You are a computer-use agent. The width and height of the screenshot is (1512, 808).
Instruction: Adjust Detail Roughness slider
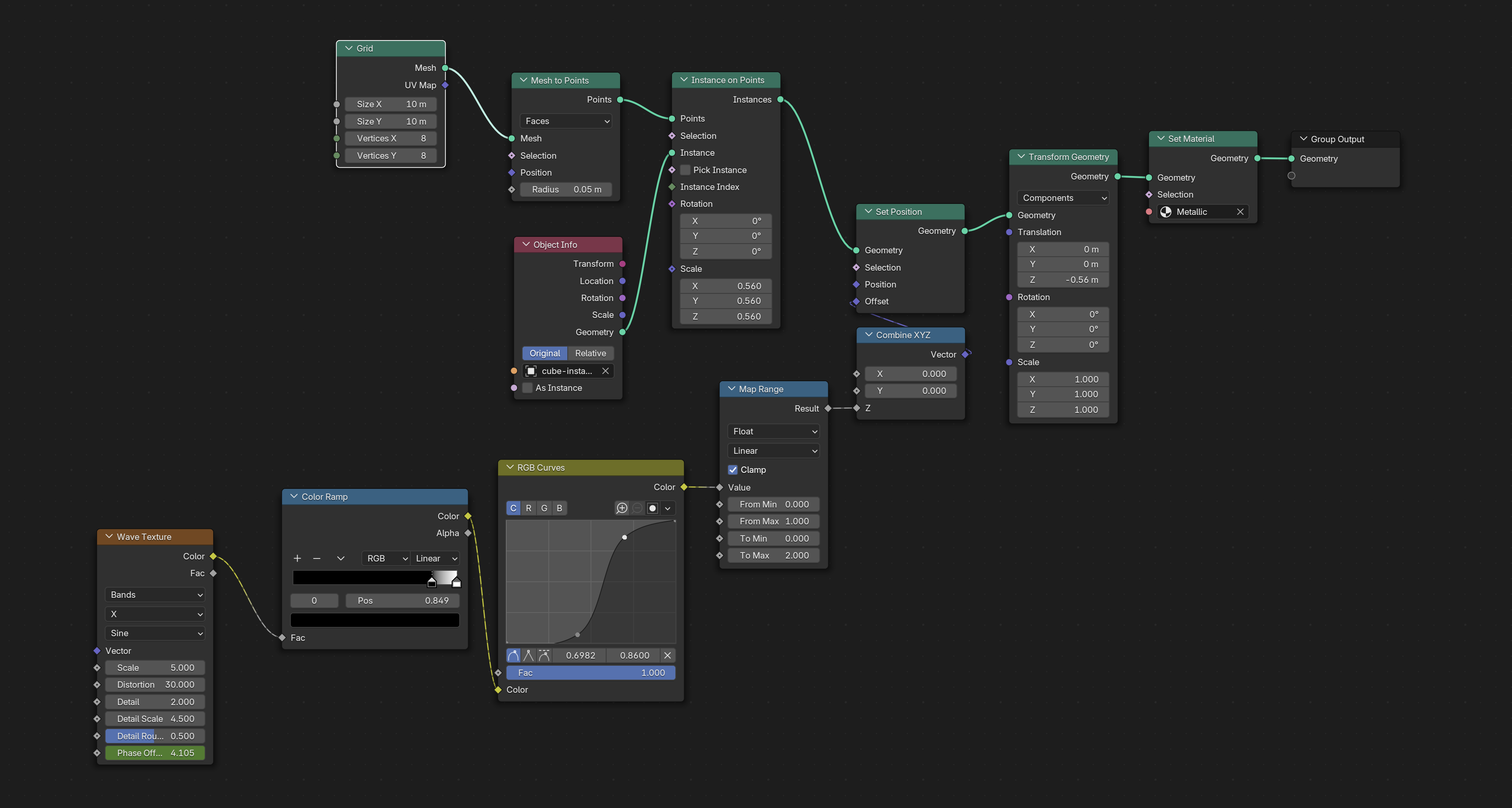155,736
